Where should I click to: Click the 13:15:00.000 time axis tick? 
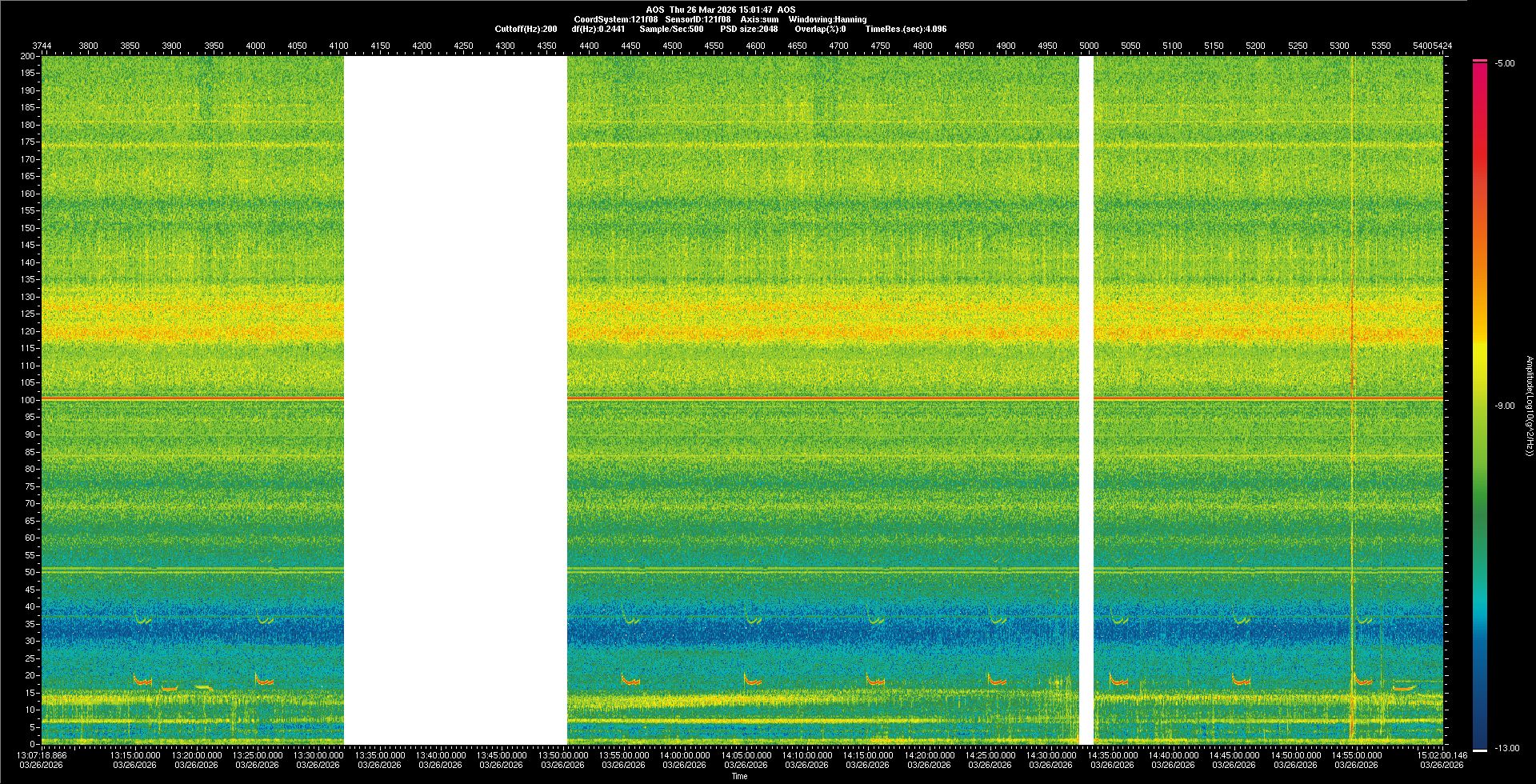click(135, 755)
